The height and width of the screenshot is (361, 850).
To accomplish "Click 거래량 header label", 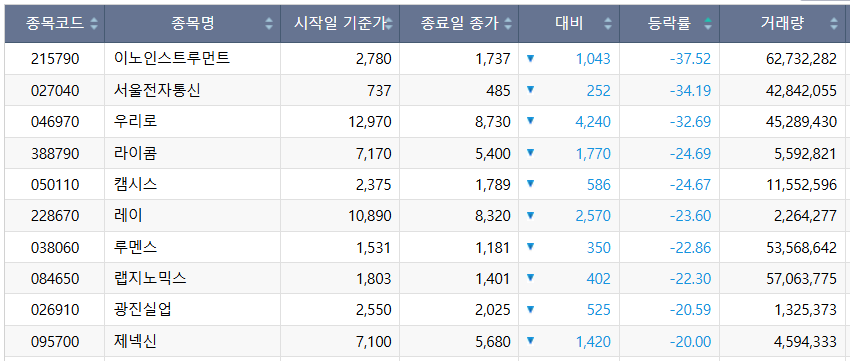I will 782,23.
